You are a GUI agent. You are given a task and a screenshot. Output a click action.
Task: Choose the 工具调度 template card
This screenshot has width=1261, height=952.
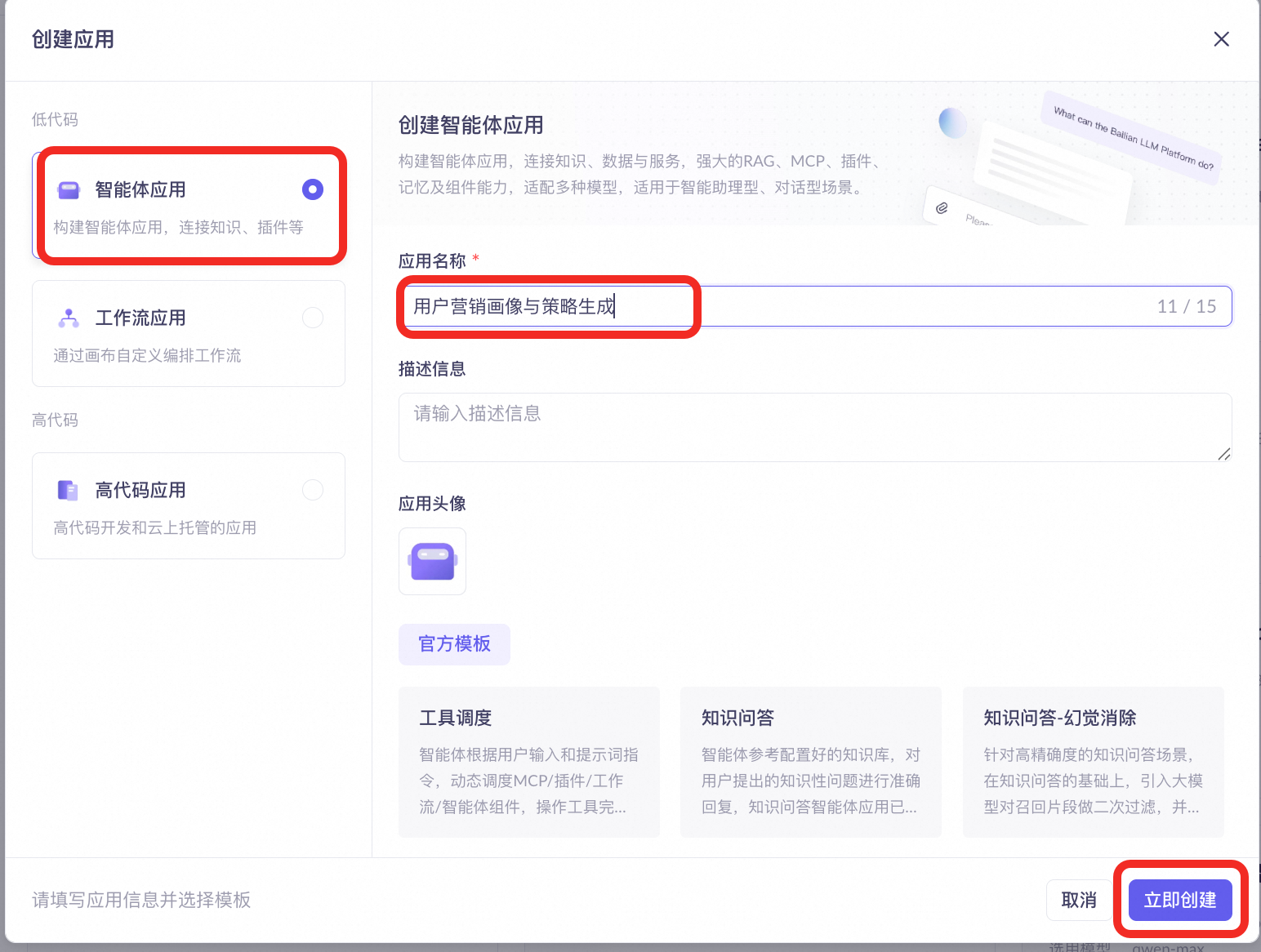pos(529,762)
